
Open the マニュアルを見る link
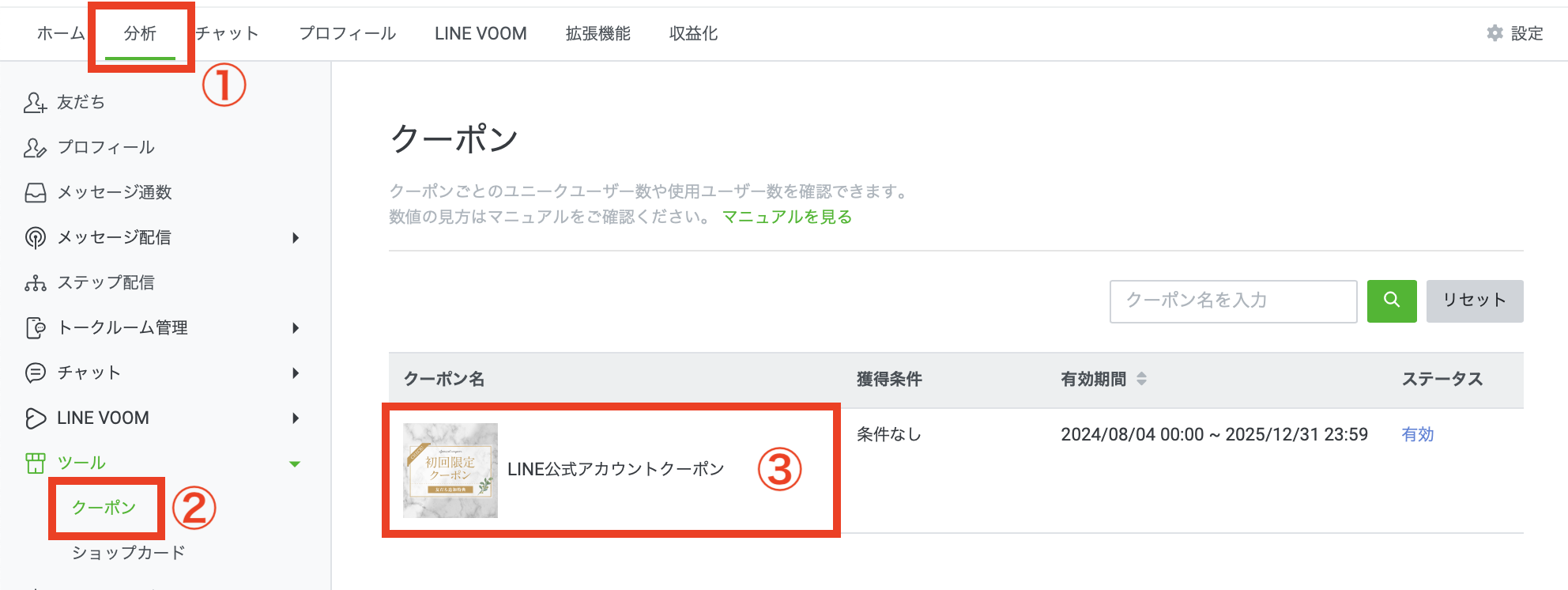tap(786, 217)
